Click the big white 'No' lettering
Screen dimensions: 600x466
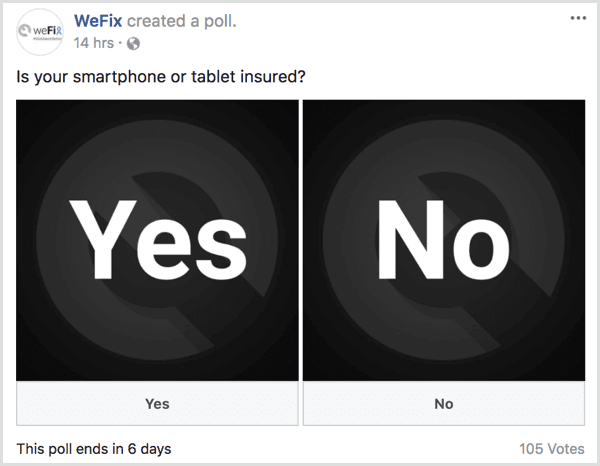(443, 242)
